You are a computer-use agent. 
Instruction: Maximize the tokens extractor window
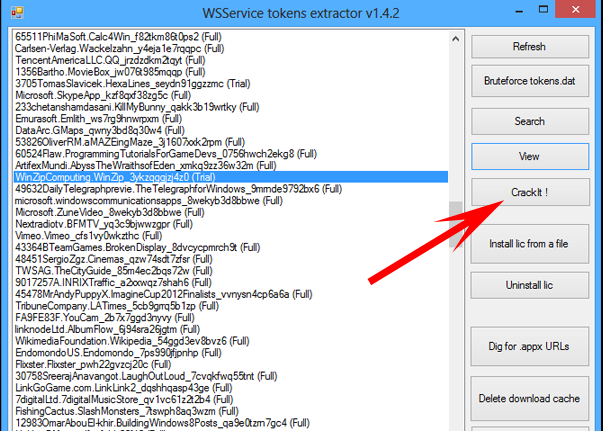(543, 10)
